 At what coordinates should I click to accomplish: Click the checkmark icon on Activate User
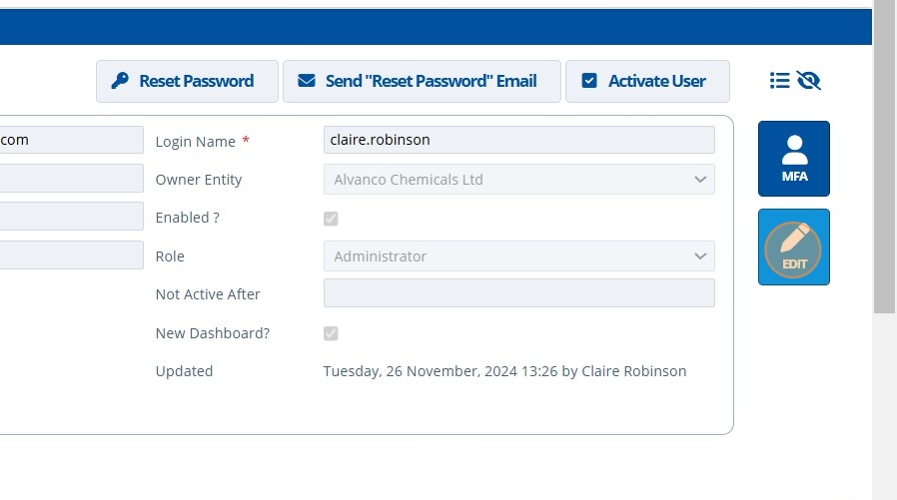tap(590, 81)
